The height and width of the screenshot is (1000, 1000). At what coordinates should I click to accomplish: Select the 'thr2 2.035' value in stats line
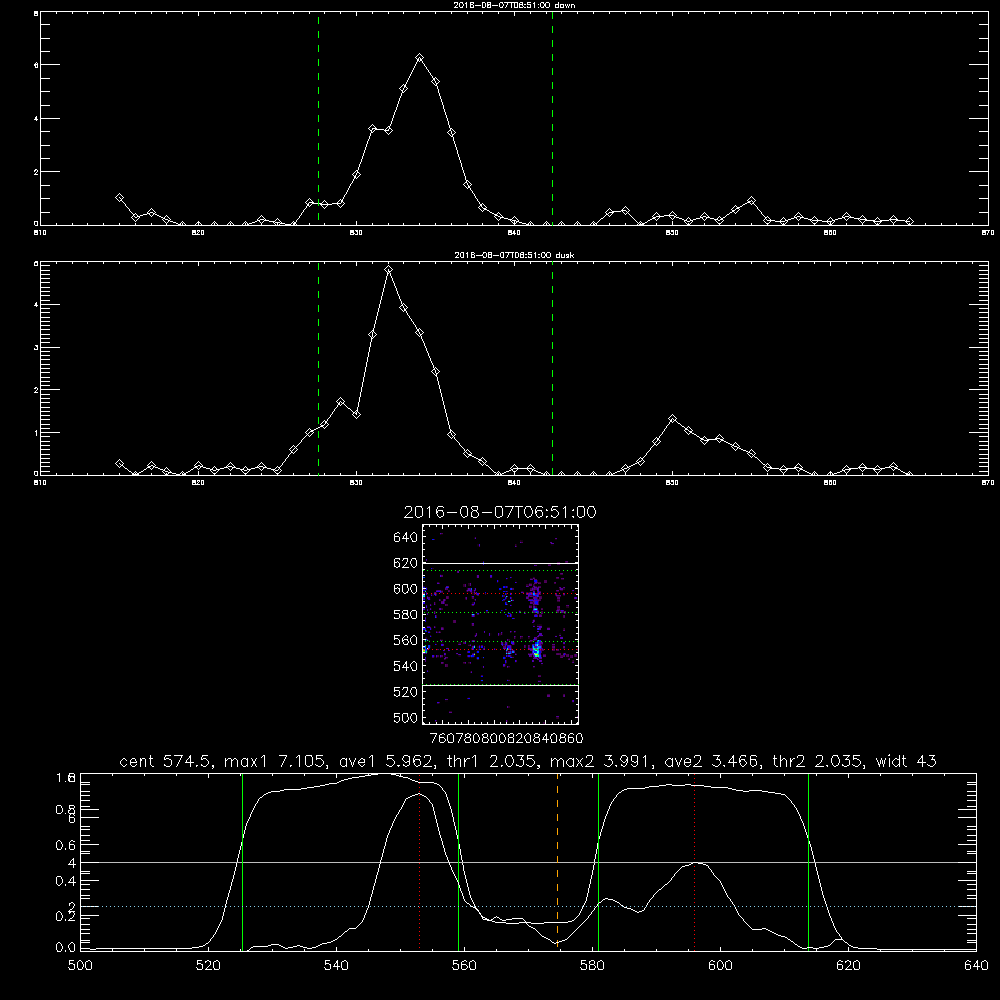(817, 761)
